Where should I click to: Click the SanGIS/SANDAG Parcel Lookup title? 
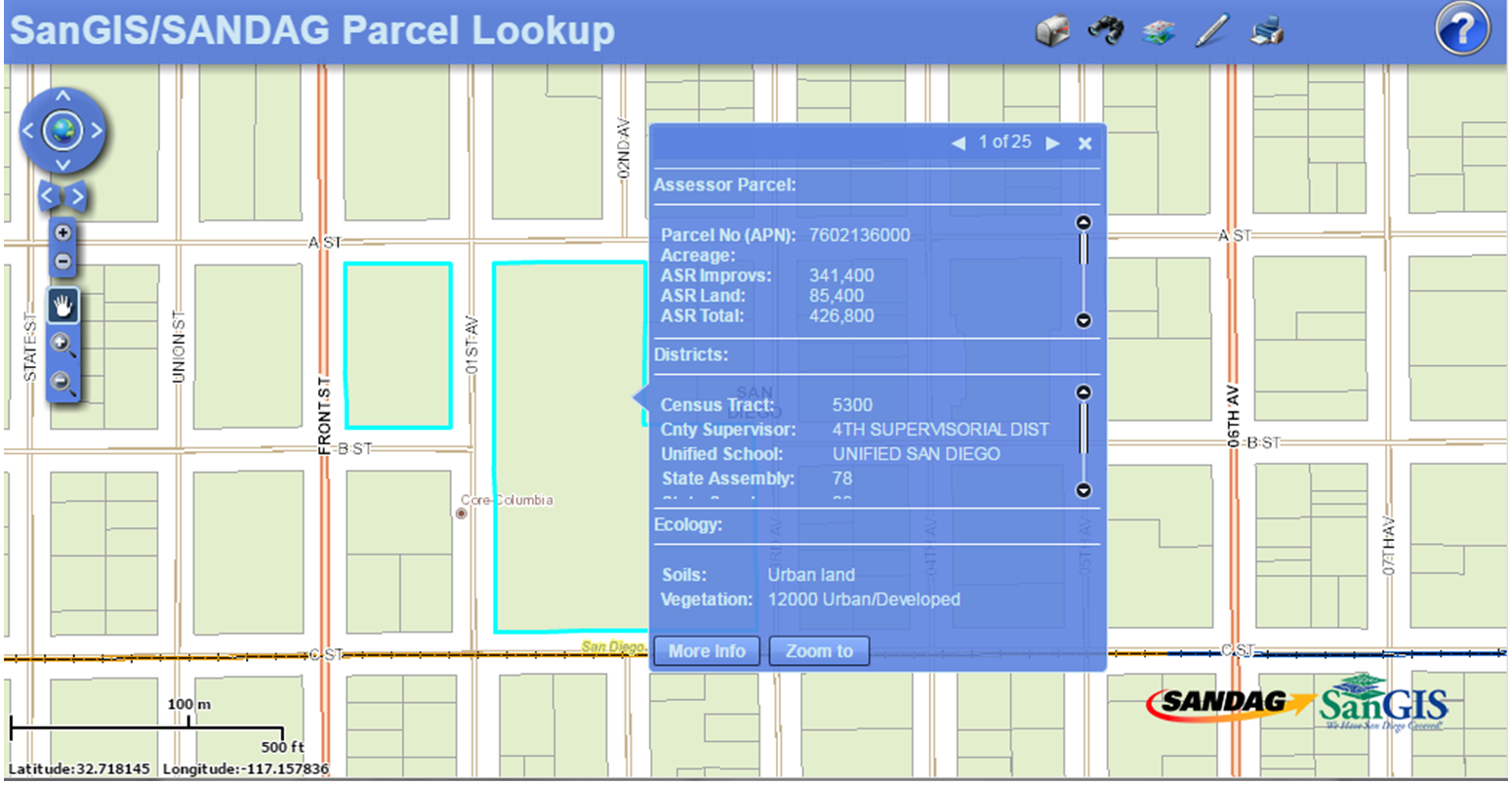(312, 31)
